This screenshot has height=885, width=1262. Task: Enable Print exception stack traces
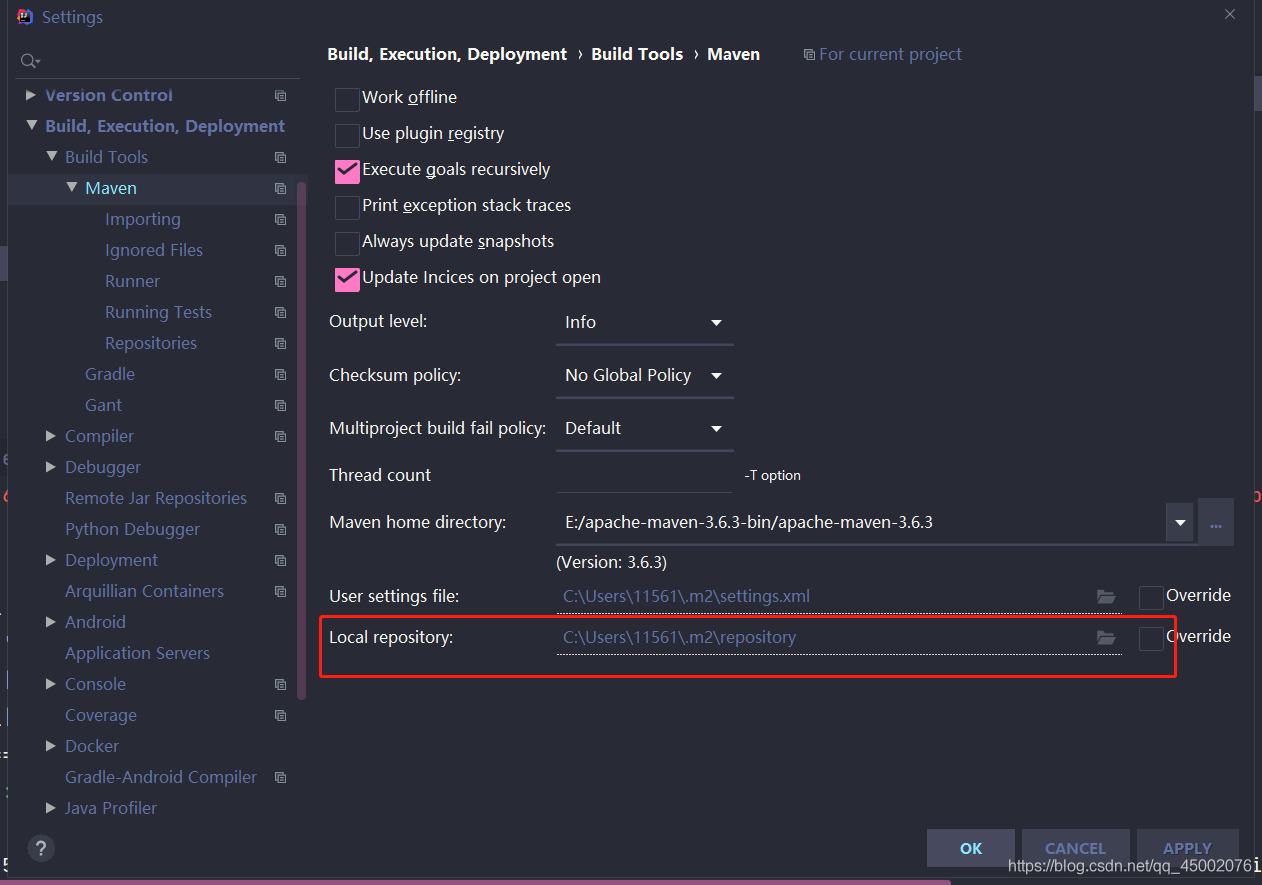click(x=347, y=207)
